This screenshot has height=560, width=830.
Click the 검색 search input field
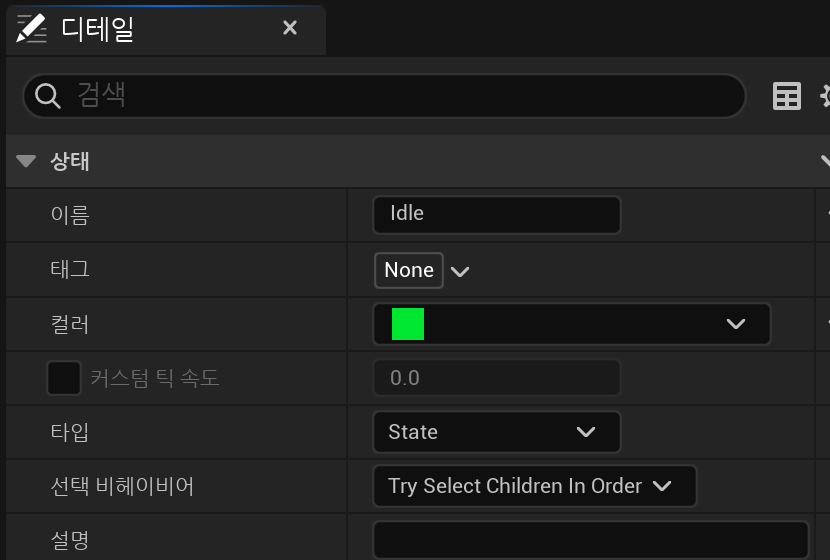click(x=384, y=96)
